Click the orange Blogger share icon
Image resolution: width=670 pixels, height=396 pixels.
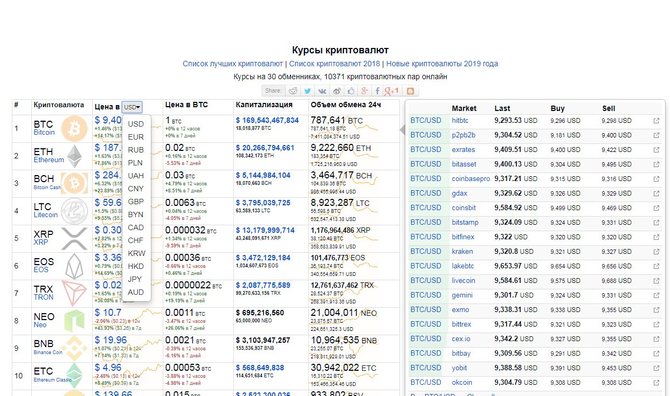coord(410,91)
